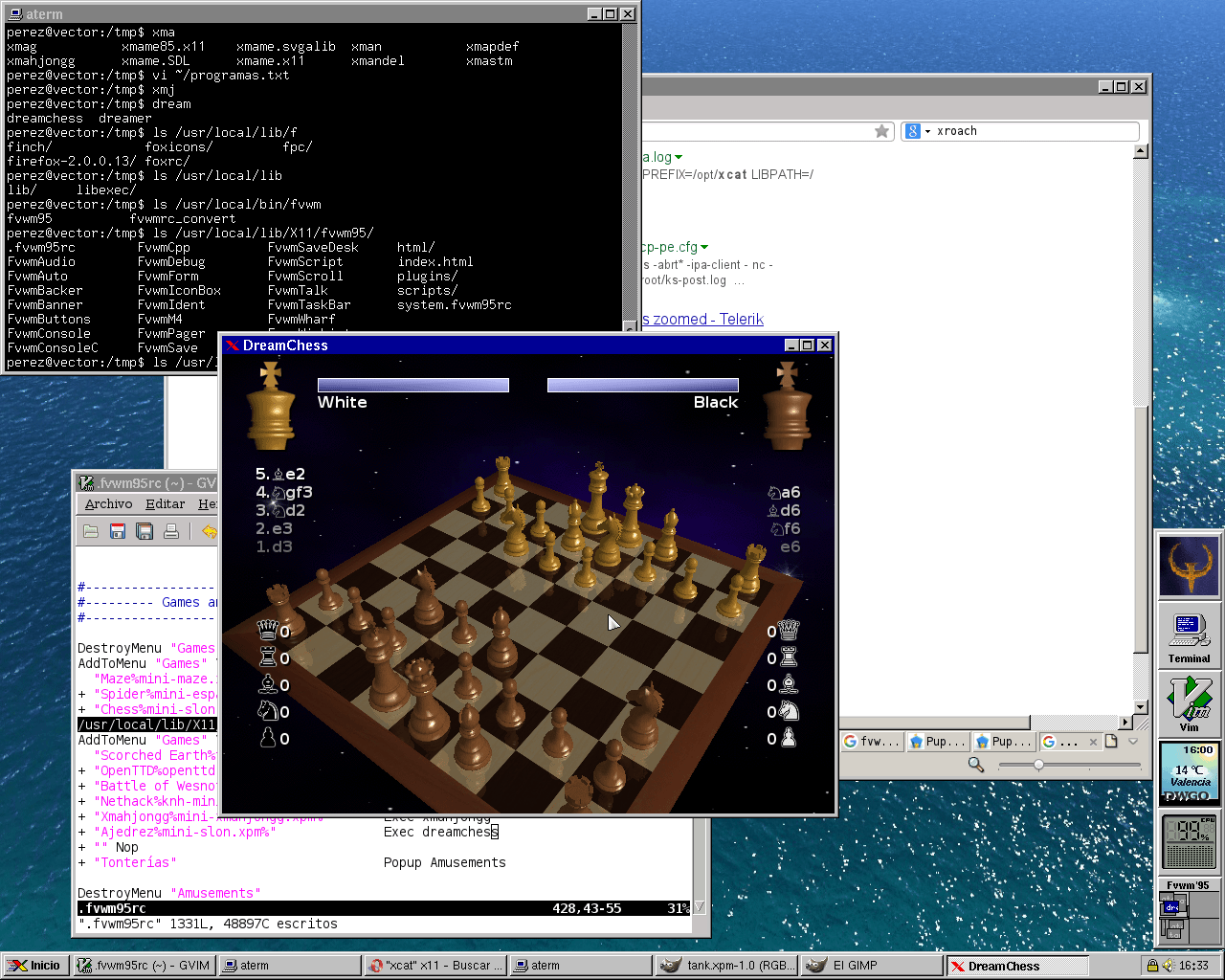Image resolution: width=1225 pixels, height=980 pixels.
Task: Click the browser vertical scrollbar up arrow
Action: 1140,151
